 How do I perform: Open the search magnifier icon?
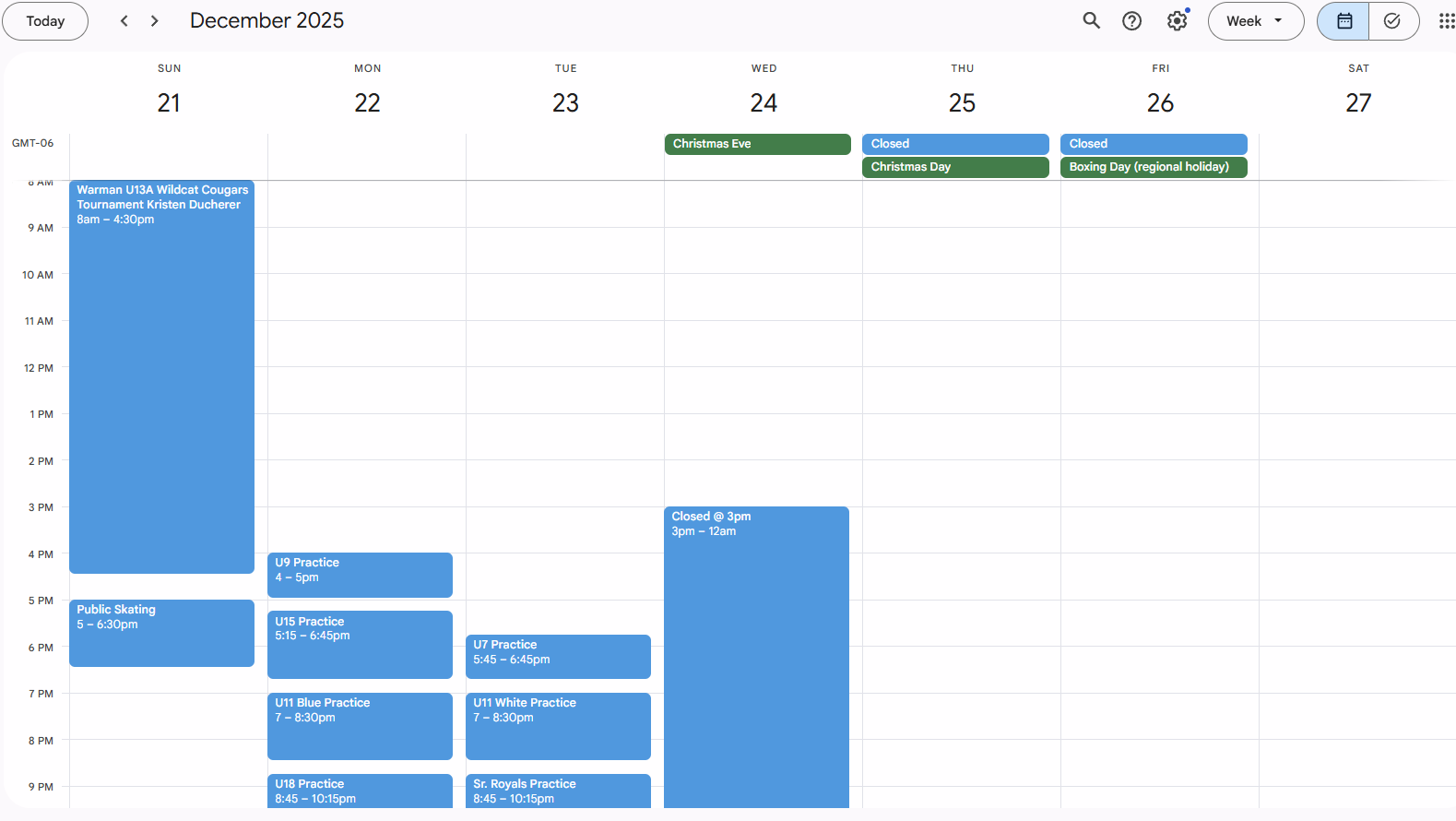[x=1091, y=21]
